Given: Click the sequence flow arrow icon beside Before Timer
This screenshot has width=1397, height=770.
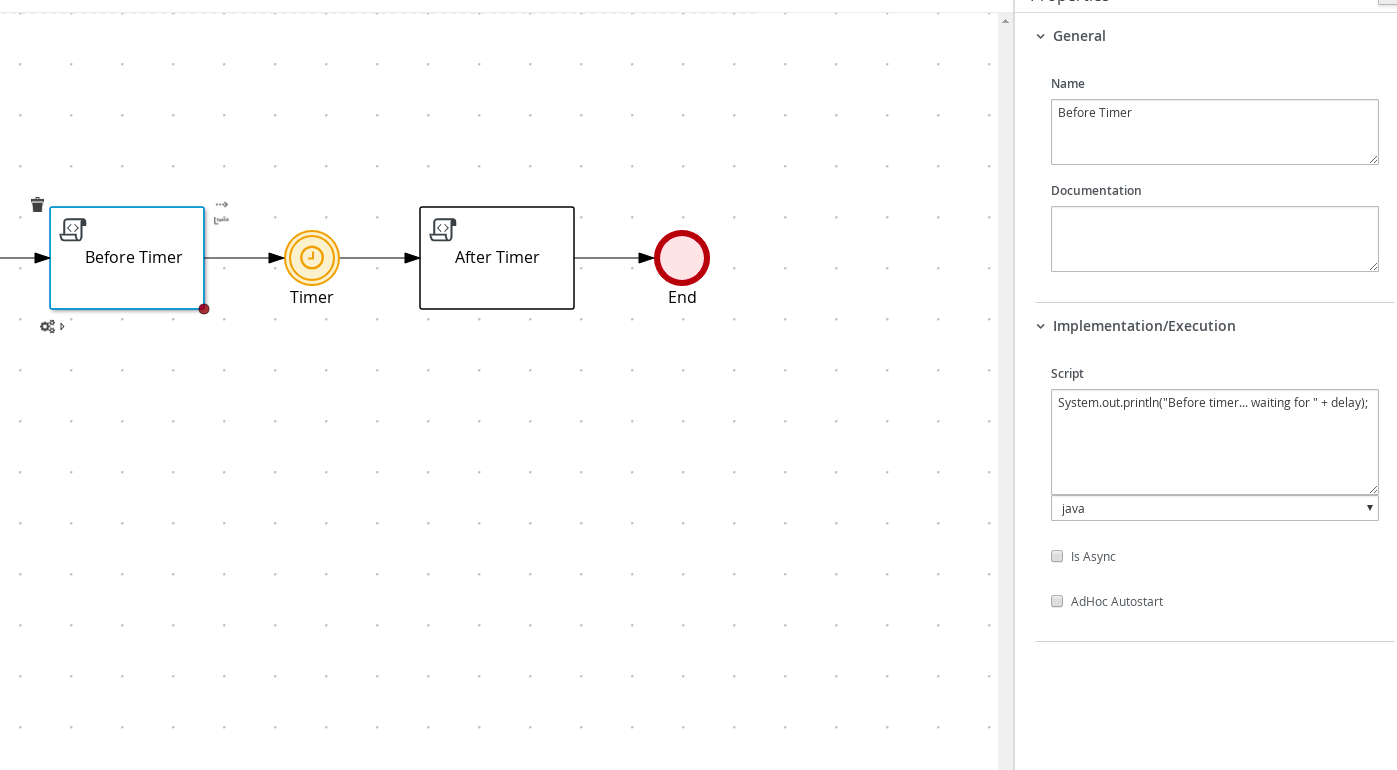Looking at the screenshot, I should tap(221, 204).
